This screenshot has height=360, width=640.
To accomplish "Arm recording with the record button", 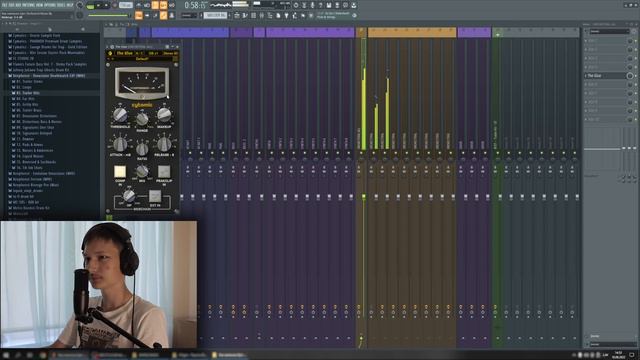I will click(115, 5).
